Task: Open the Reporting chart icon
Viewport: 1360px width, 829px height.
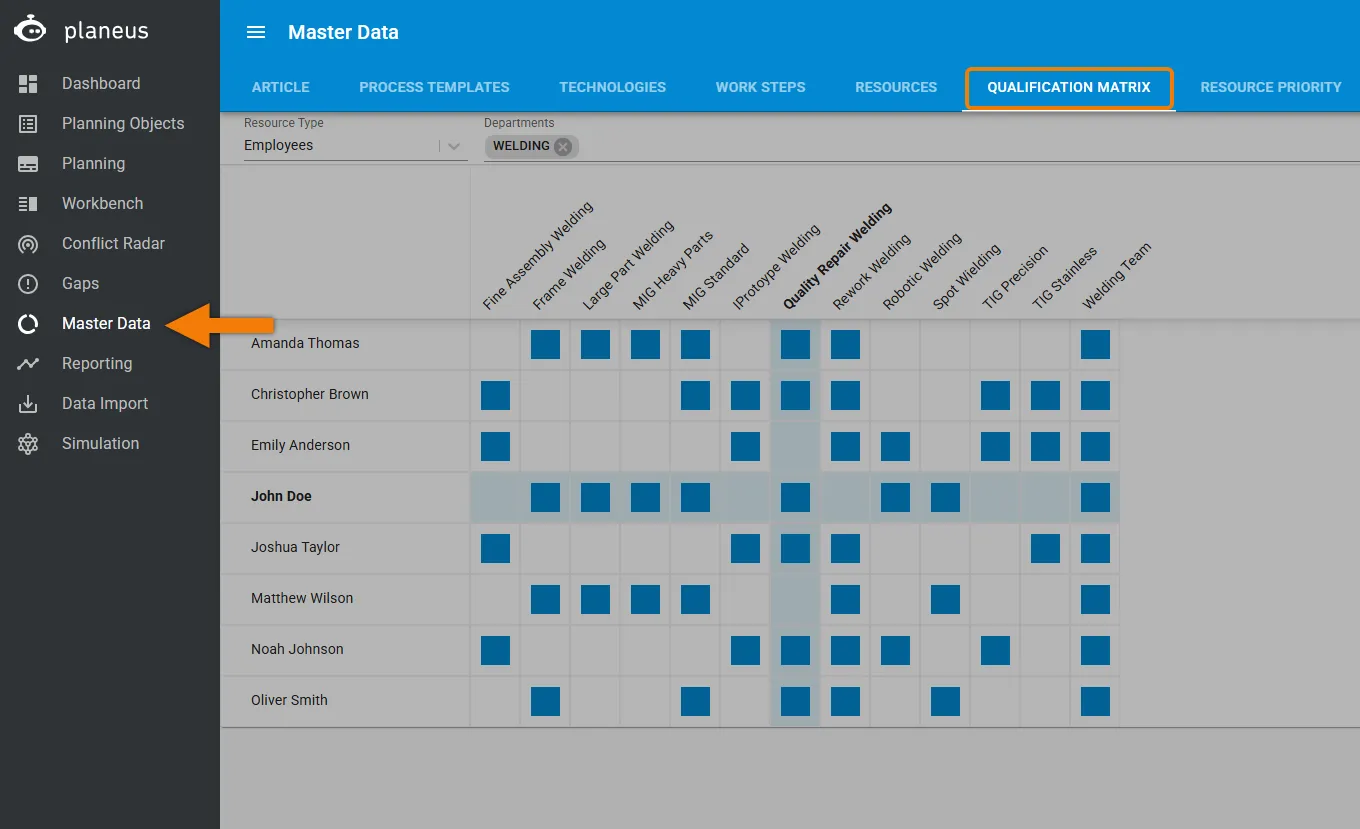Action: click(28, 364)
